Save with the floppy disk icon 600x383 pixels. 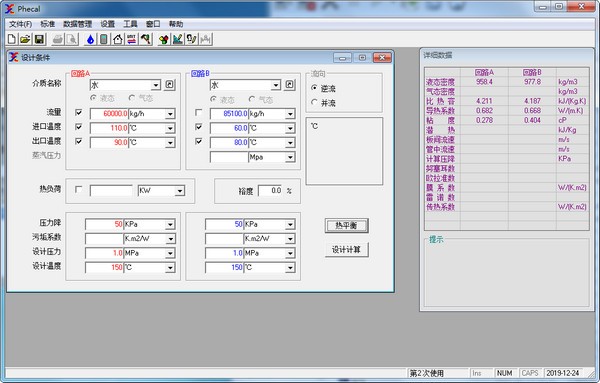click(x=39, y=39)
